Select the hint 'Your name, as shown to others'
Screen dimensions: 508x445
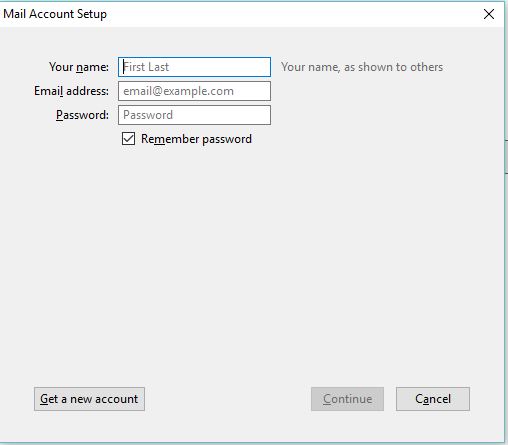pos(362,67)
